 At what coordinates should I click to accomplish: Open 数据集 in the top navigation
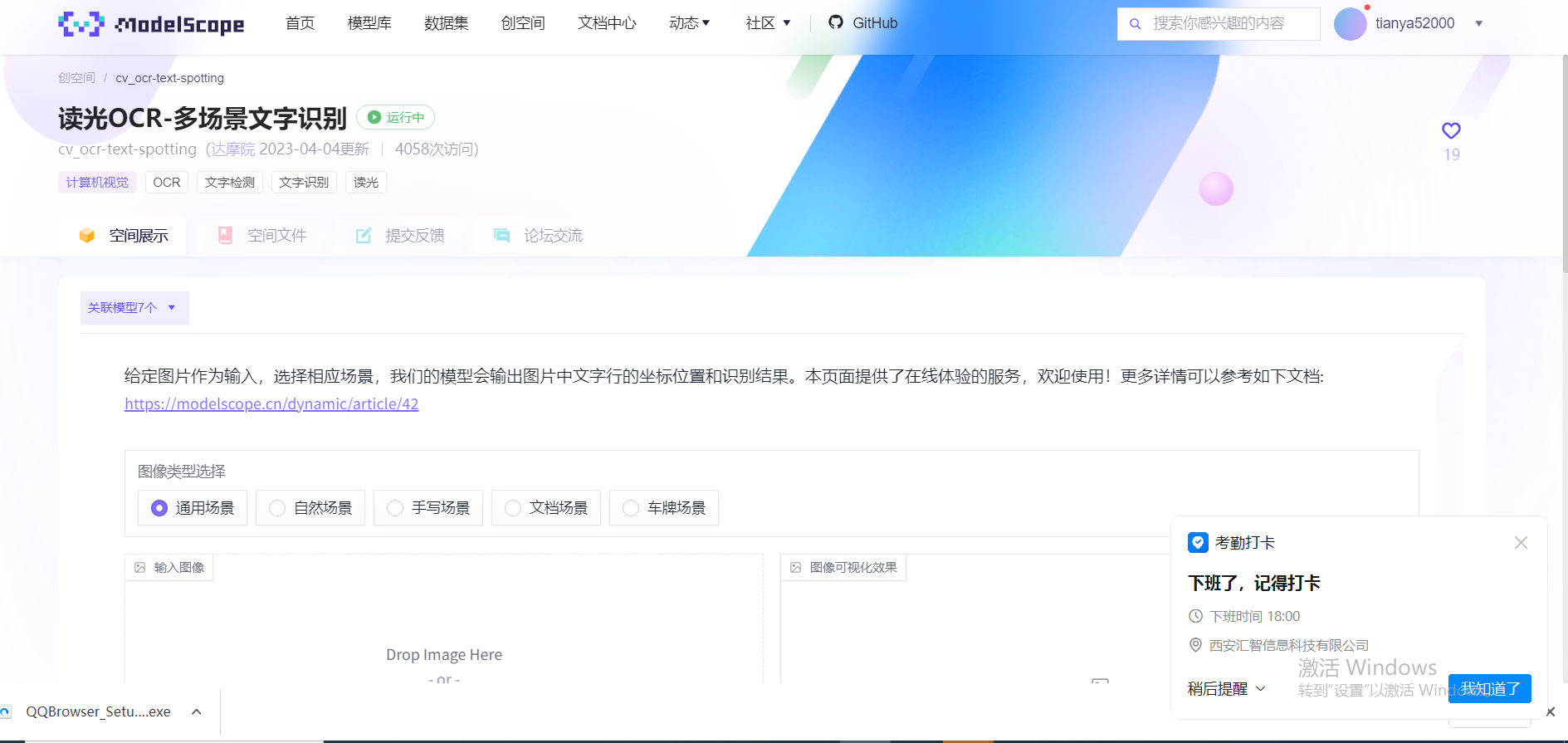[x=447, y=23]
